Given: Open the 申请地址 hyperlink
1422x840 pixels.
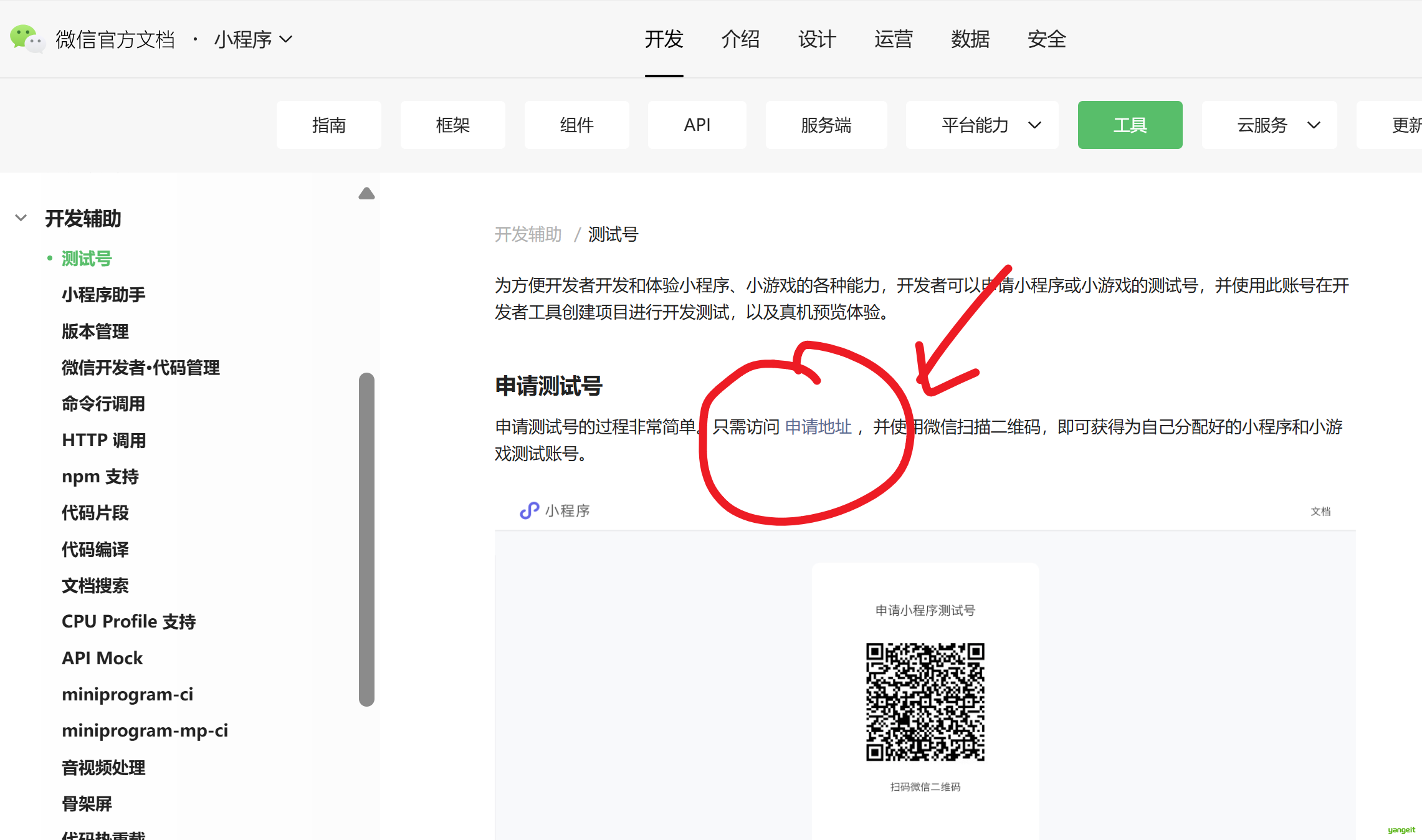Looking at the screenshot, I should [818, 427].
